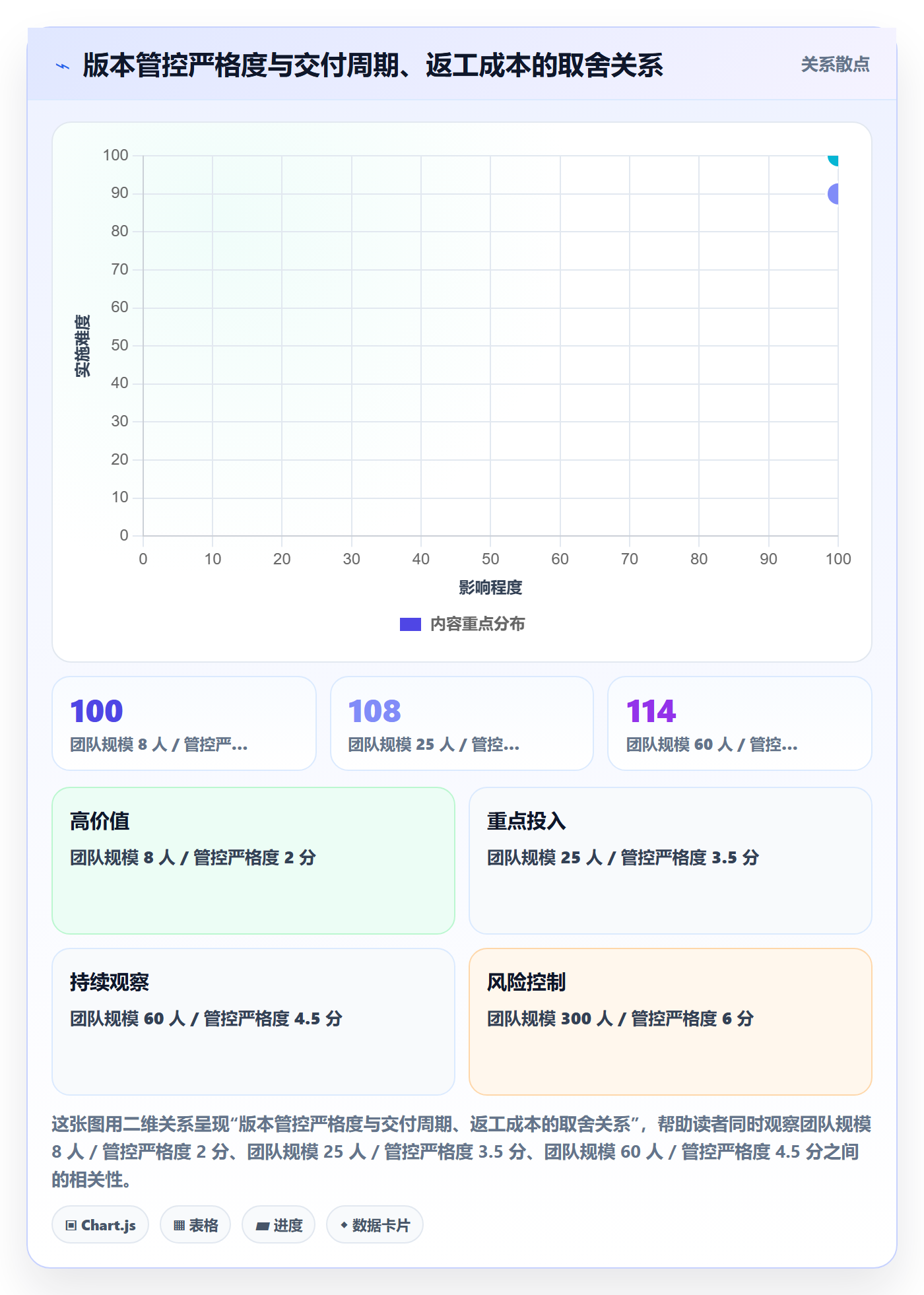Select the 风险控制 quadrant card
Screen dimensions: 924x1295
tap(671, 1022)
